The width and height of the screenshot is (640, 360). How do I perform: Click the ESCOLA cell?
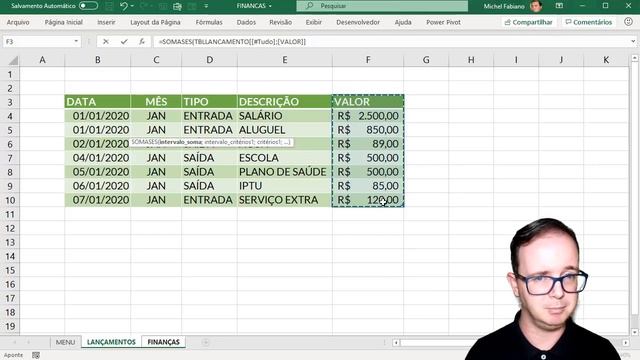(284, 158)
